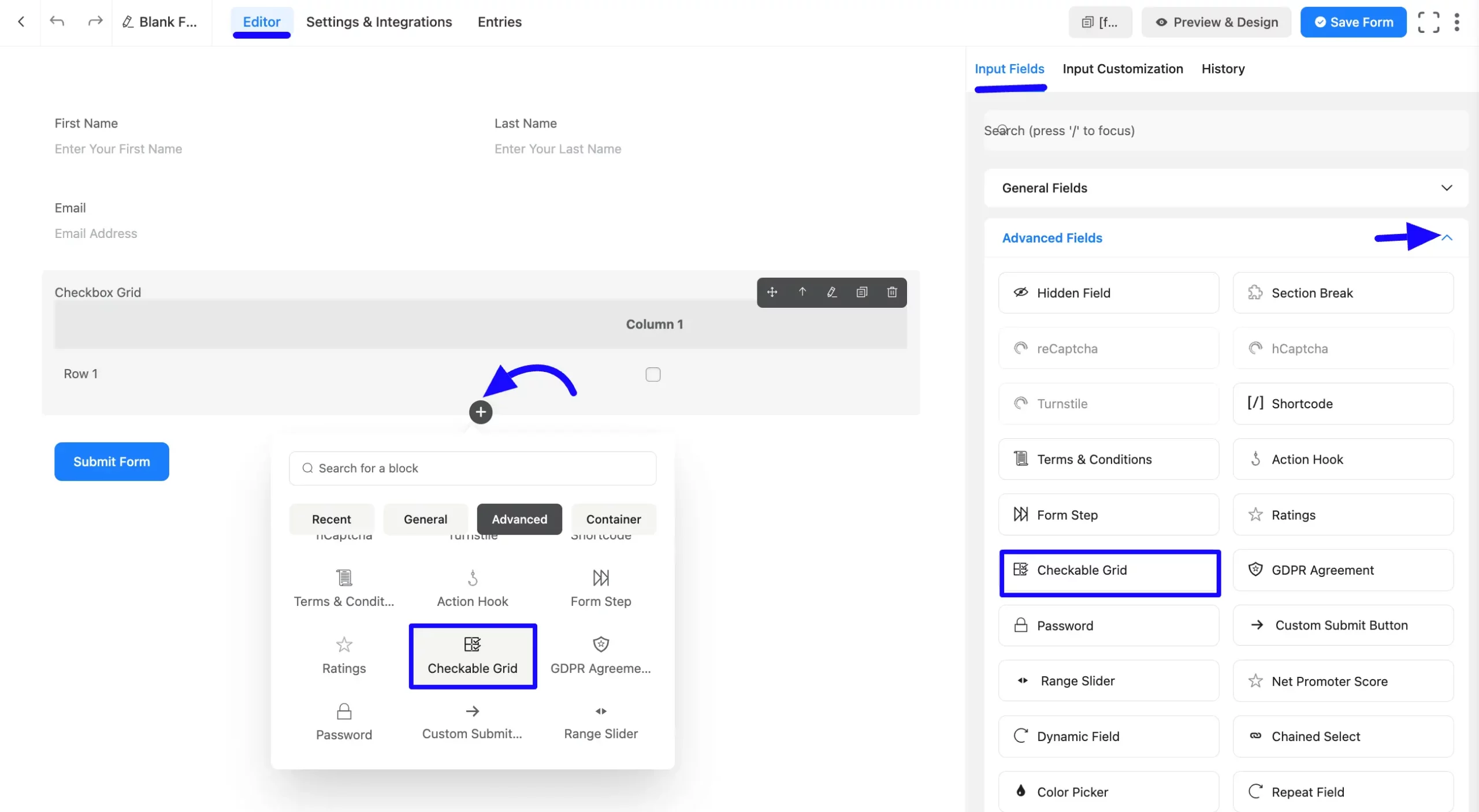The height and width of the screenshot is (812, 1479).
Task: Click the pencil edit icon on Checkbox Grid
Action: point(832,292)
